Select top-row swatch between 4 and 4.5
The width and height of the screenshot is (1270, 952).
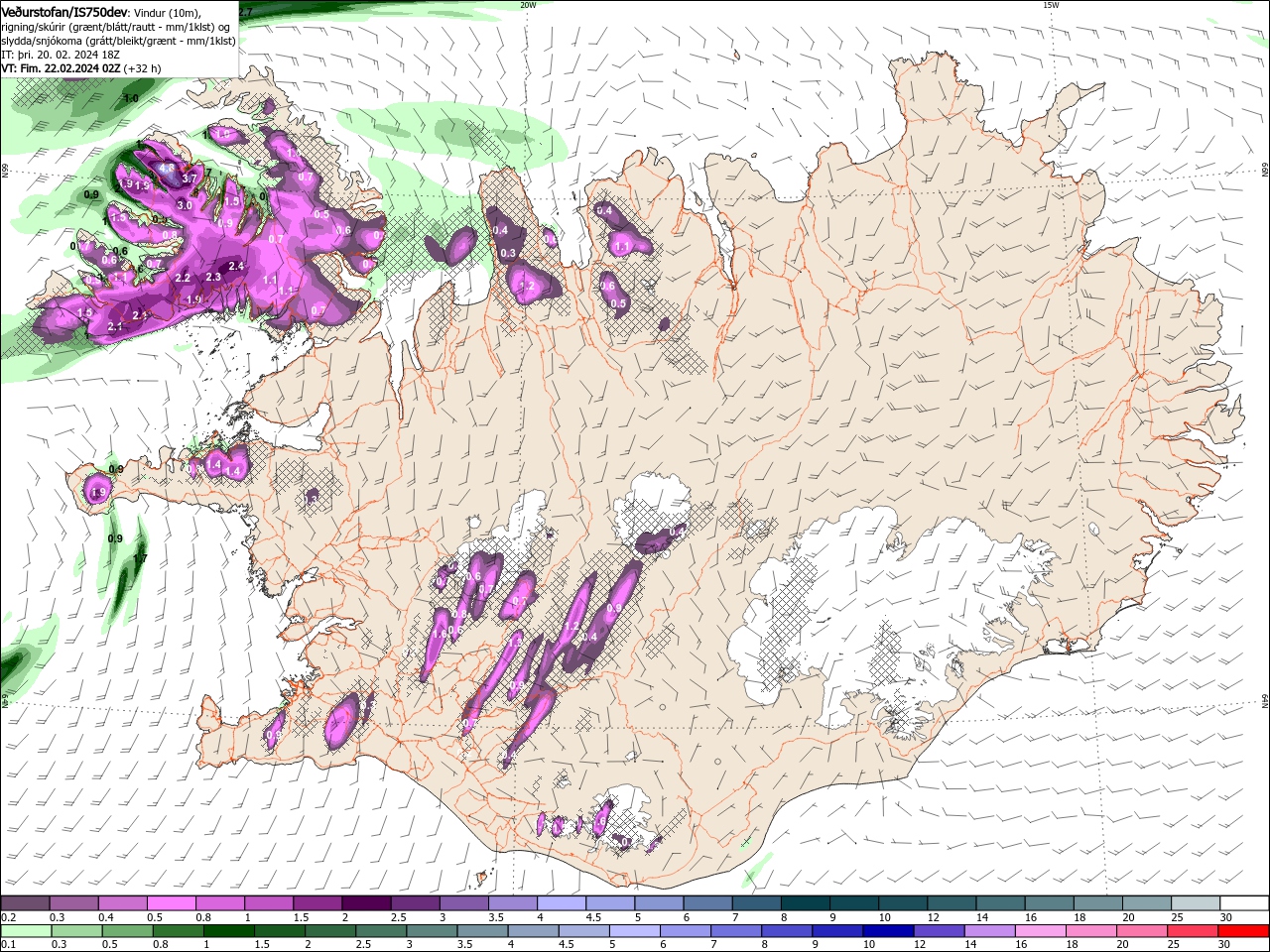pyautogui.click(x=562, y=903)
